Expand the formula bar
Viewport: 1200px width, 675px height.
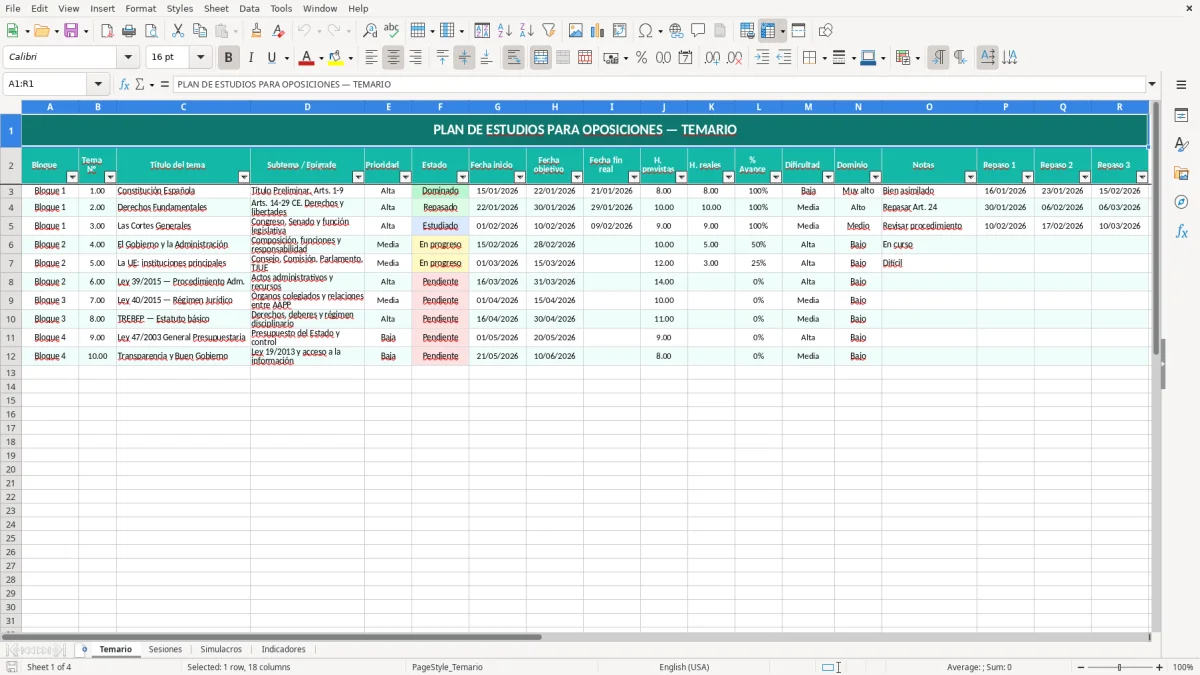coord(1152,84)
